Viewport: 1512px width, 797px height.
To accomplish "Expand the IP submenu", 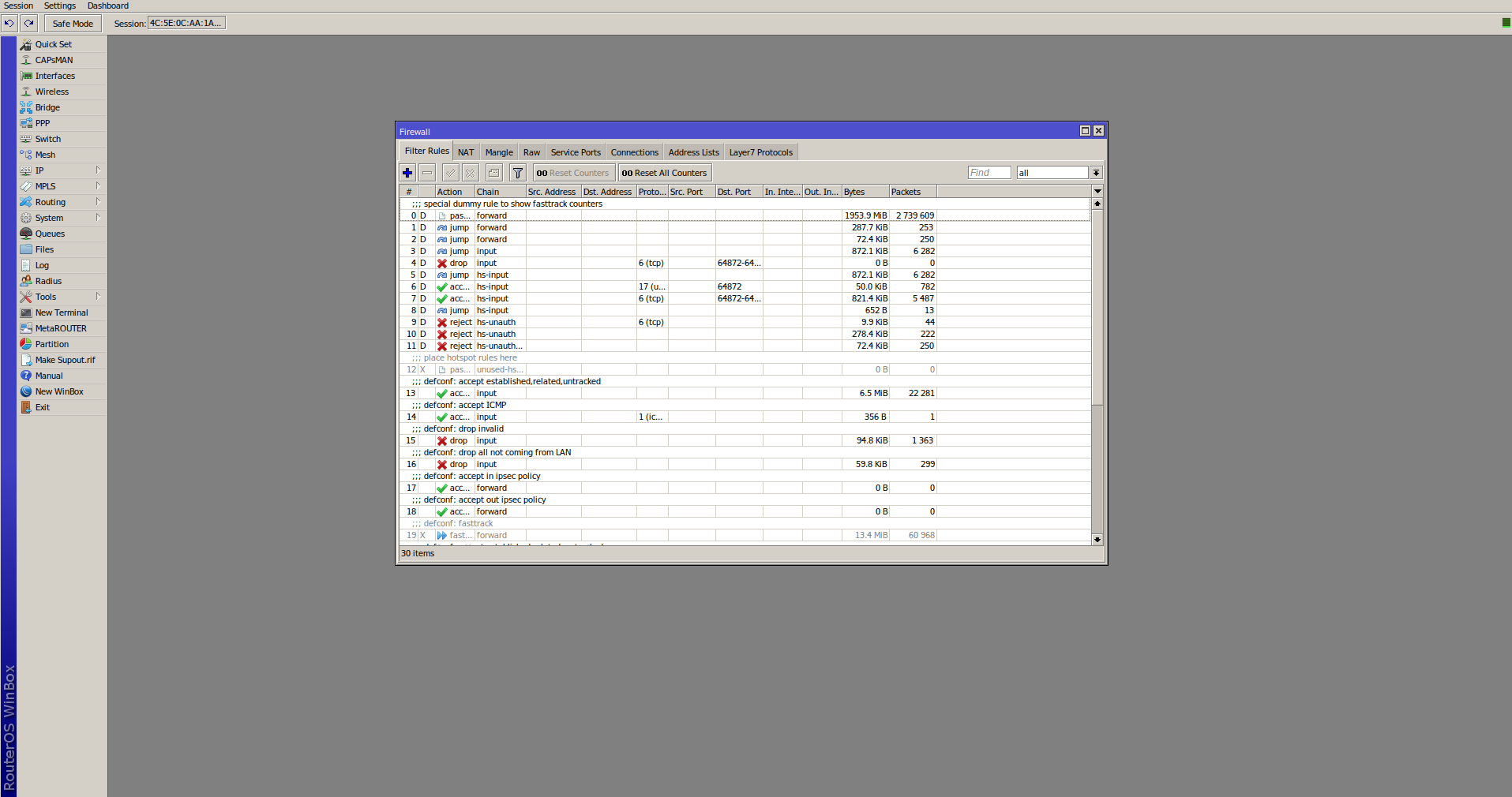I will [x=39, y=170].
